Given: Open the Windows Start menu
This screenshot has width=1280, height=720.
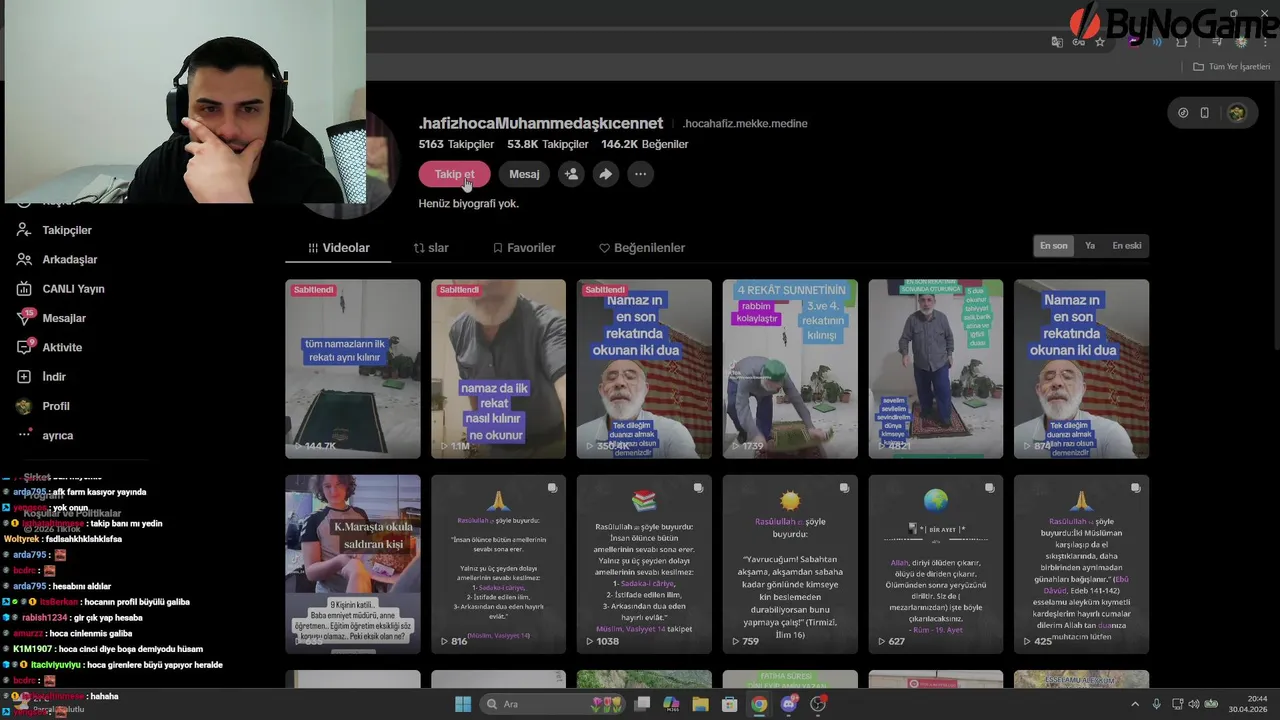Looking at the screenshot, I should (463, 704).
